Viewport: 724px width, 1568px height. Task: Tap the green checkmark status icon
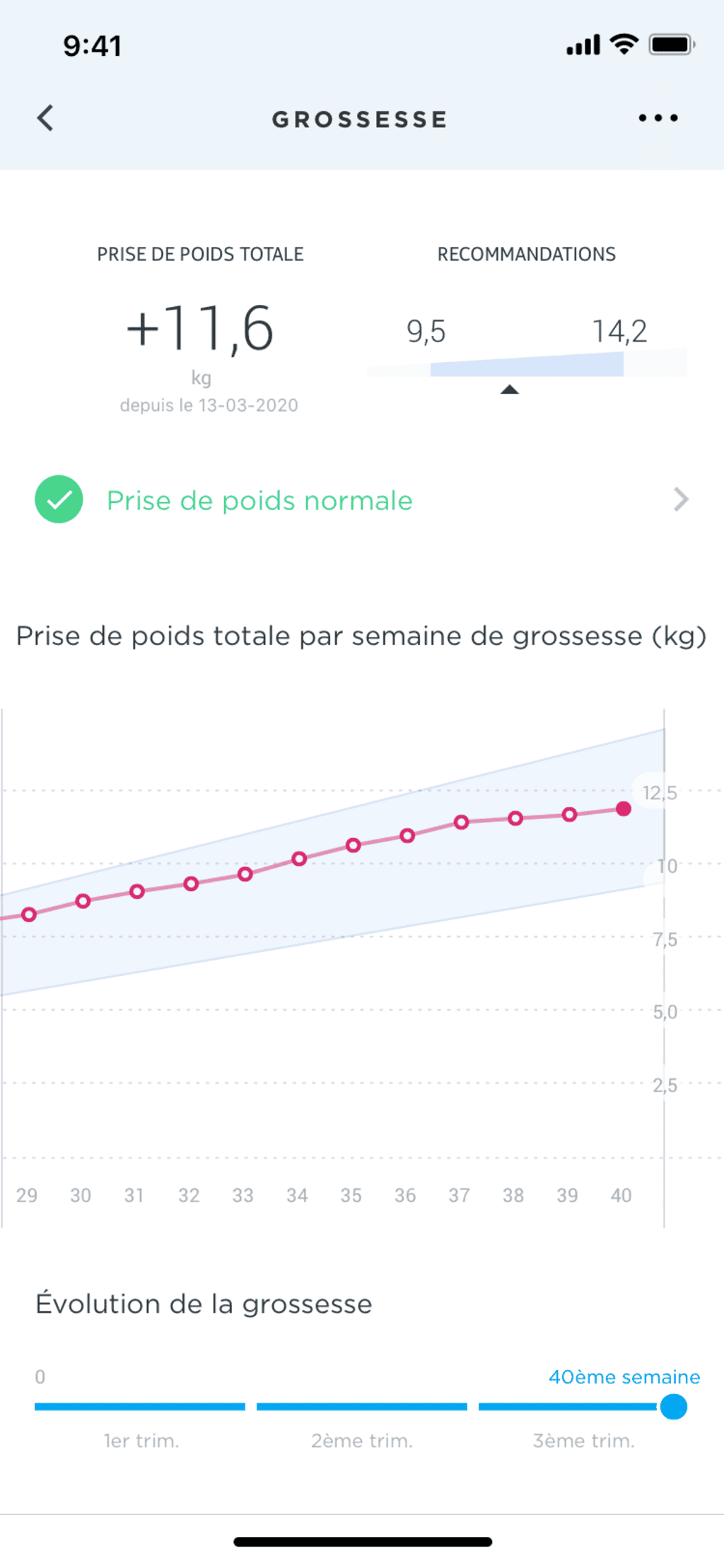point(59,499)
